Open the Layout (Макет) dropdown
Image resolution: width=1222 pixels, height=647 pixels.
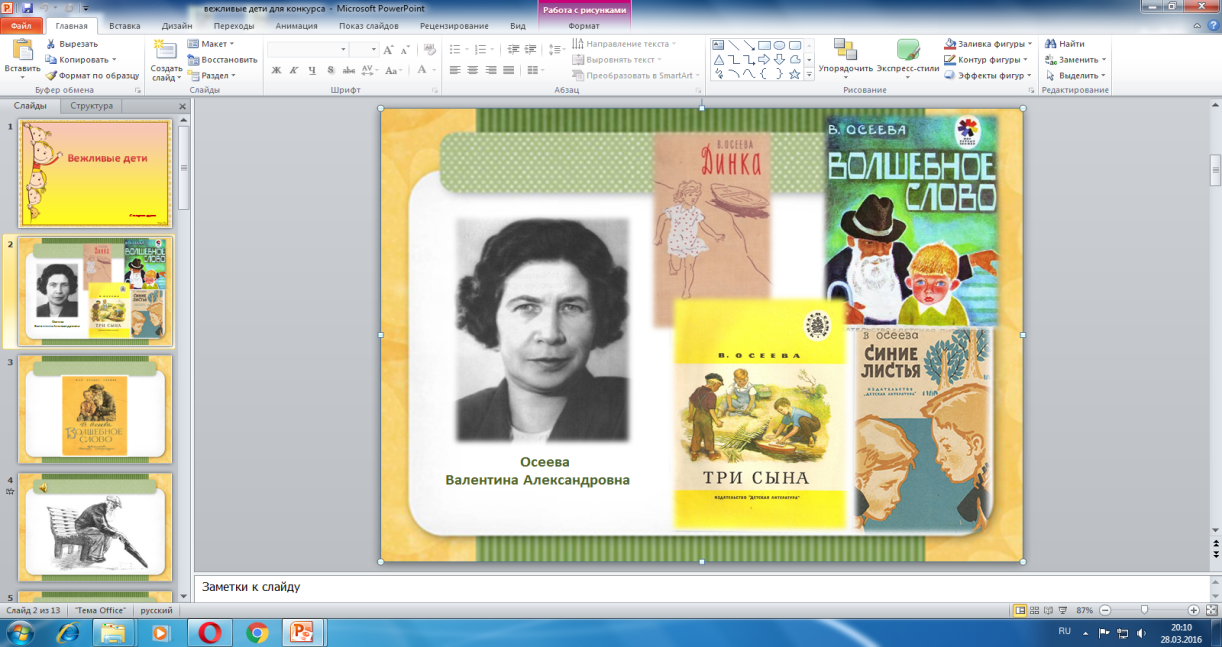tap(211, 44)
